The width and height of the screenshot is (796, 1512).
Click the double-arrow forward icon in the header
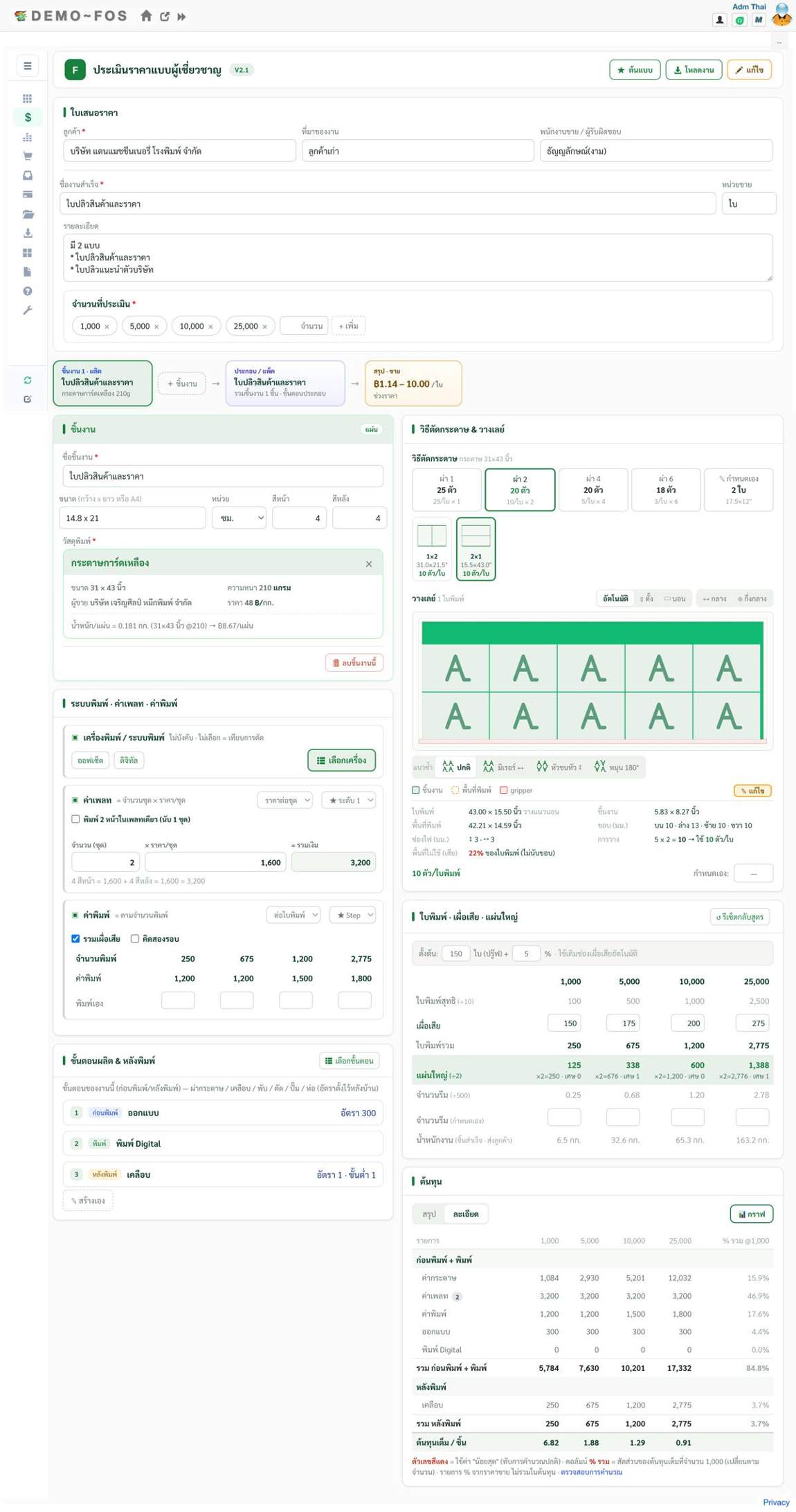pos(181,16)
